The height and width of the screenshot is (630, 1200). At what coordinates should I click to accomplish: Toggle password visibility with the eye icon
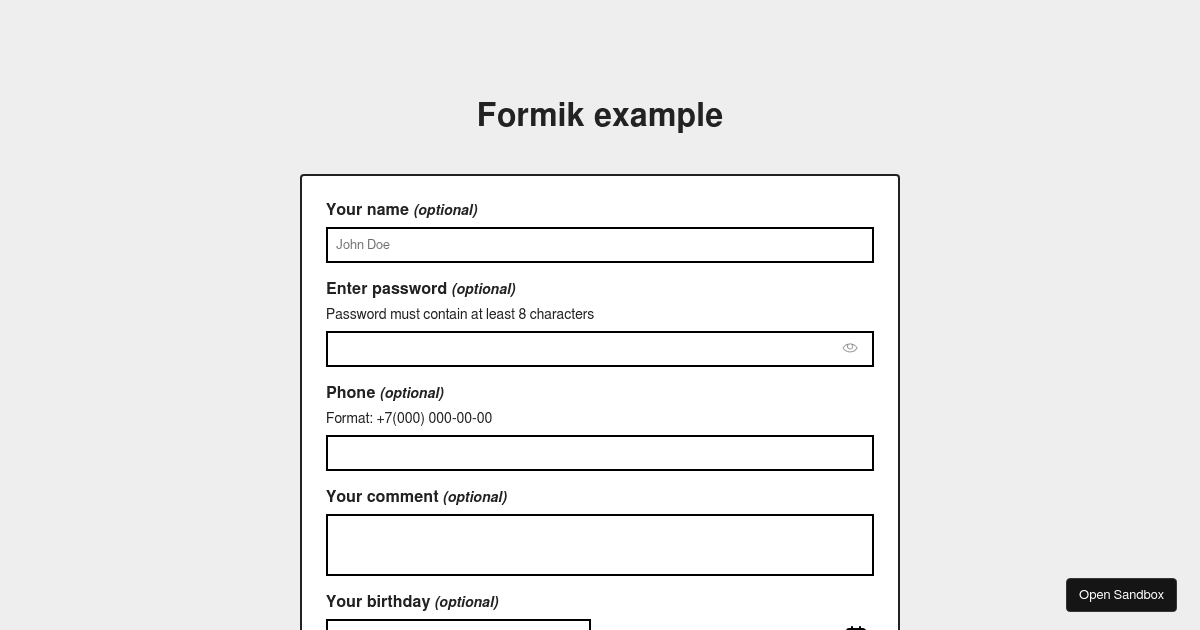click(849, 348)
